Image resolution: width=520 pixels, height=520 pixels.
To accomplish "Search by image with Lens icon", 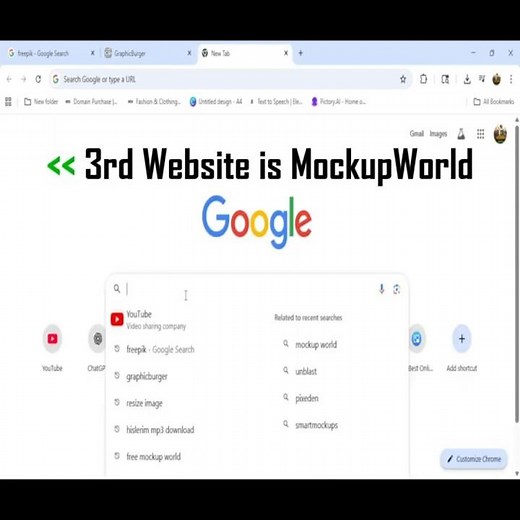I will [x=396, y=289].
